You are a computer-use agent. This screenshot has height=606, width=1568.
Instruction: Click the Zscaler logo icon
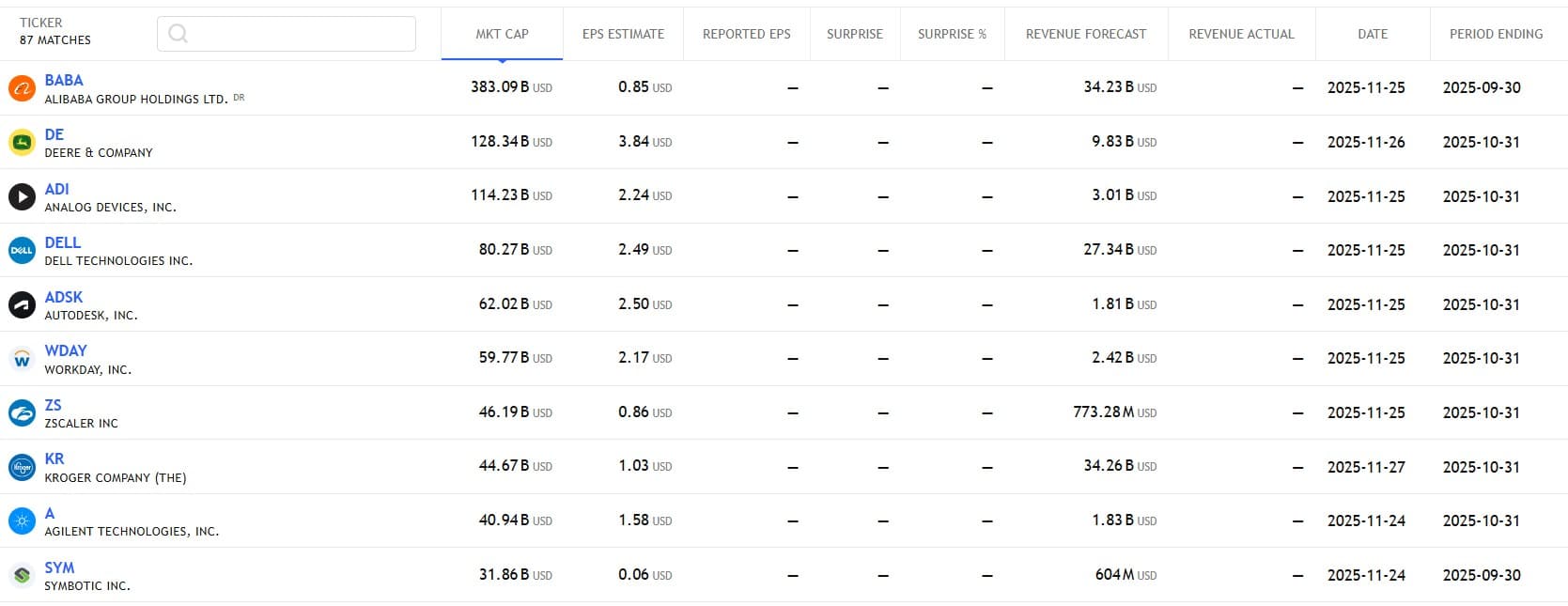point(22,413)
